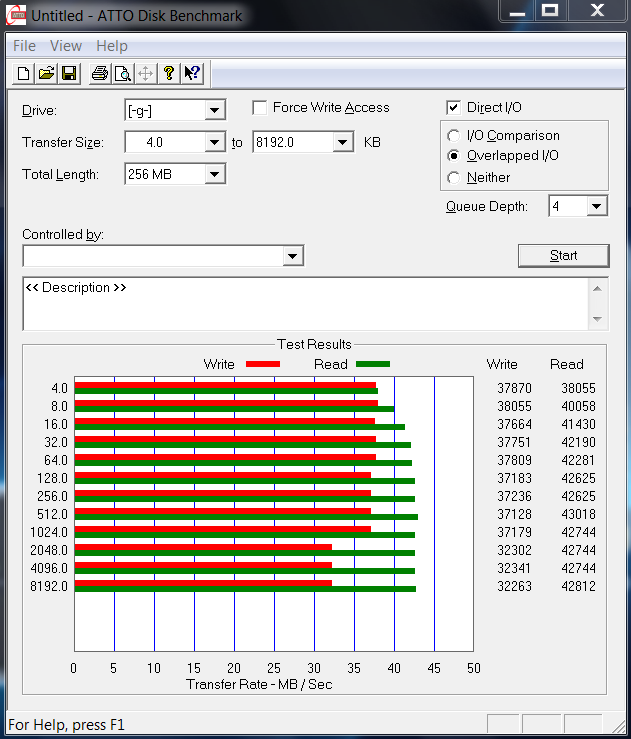Screen dimensions: 631x739
Task: Click inside the Description text box
Action: coord(300,304)
